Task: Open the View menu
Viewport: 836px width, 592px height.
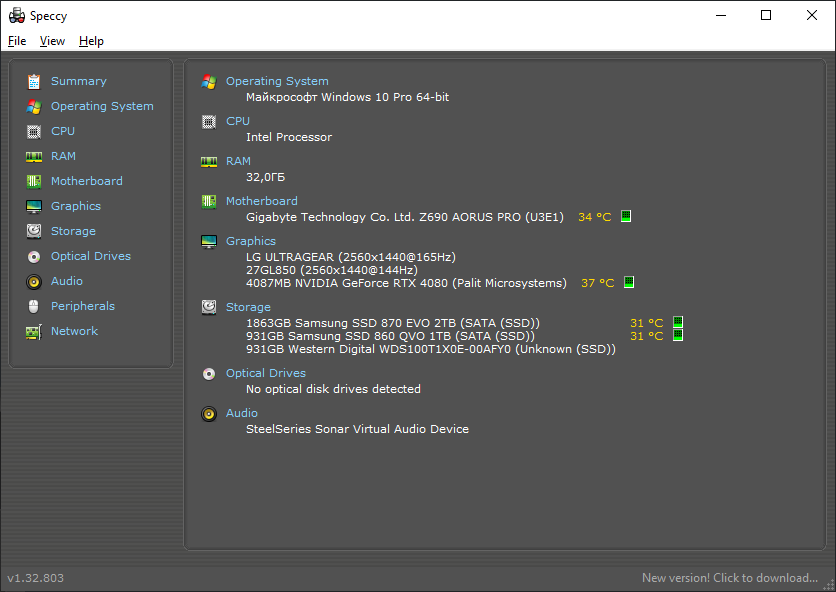Action: [x=52, y=41]
